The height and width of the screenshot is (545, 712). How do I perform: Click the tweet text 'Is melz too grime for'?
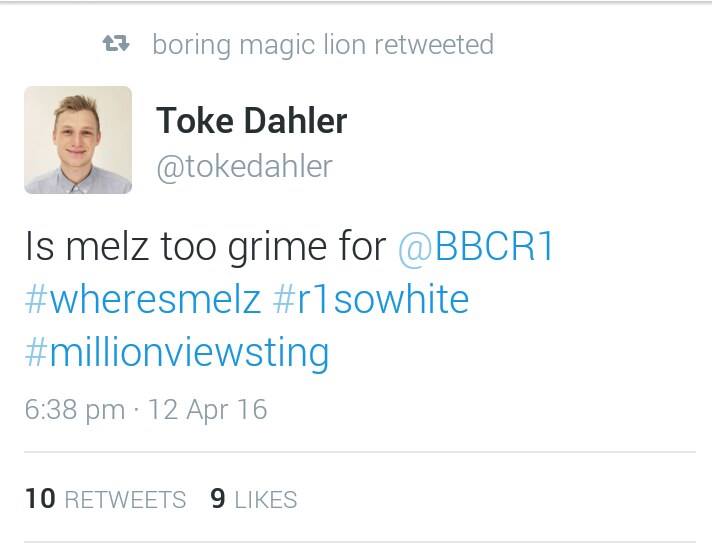(206, 248)
